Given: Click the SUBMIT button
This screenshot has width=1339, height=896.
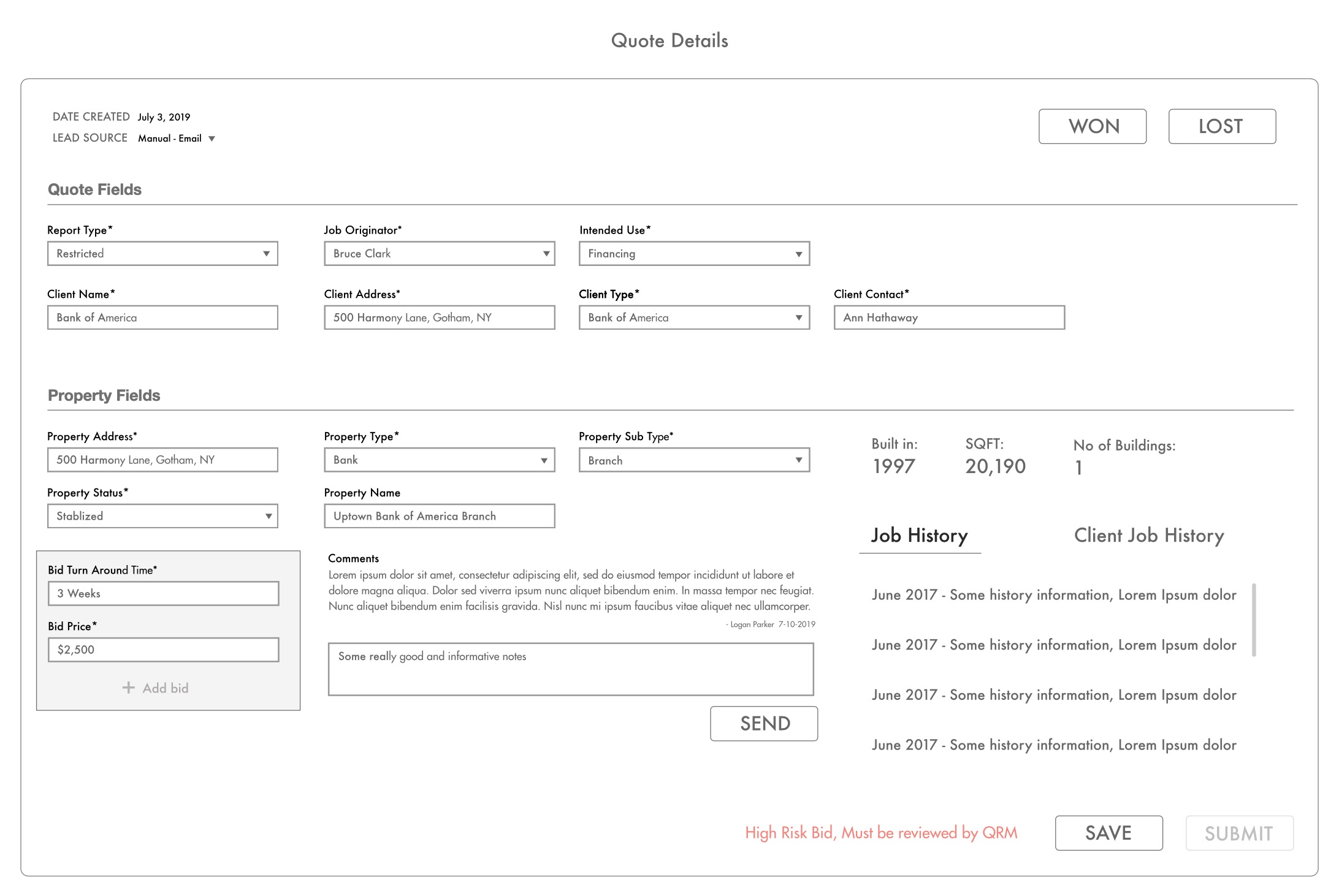Looking at the screenshot, I should tap(1238, 833).
